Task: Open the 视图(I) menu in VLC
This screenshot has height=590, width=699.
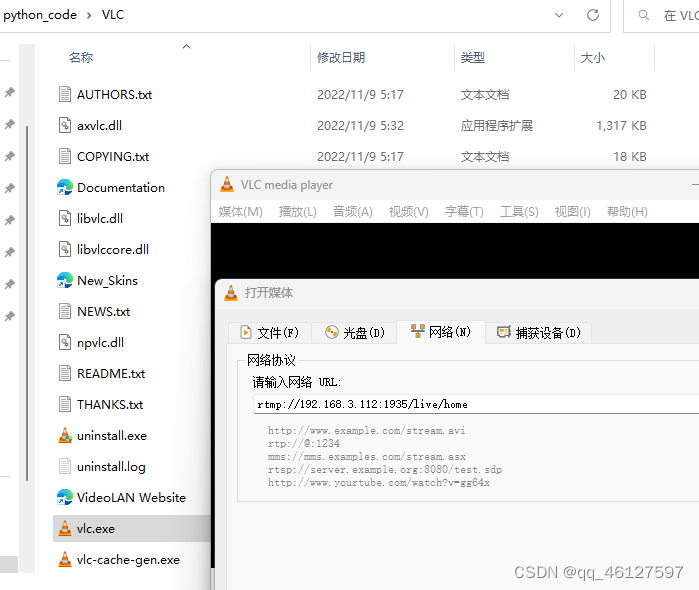Action: click(x=572, y=211)
